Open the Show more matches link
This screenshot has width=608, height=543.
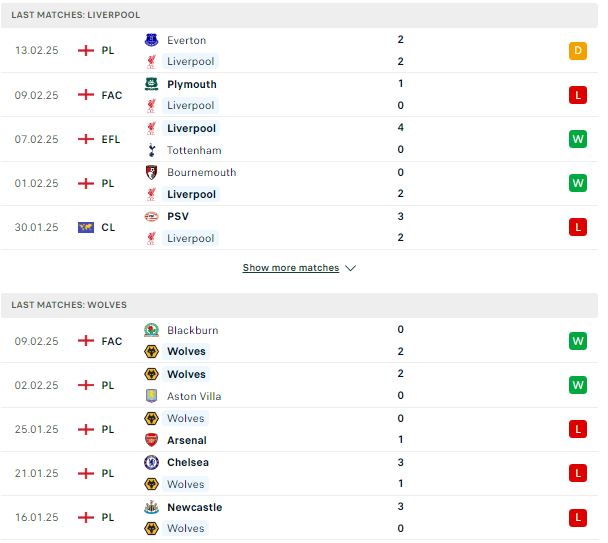291,268
